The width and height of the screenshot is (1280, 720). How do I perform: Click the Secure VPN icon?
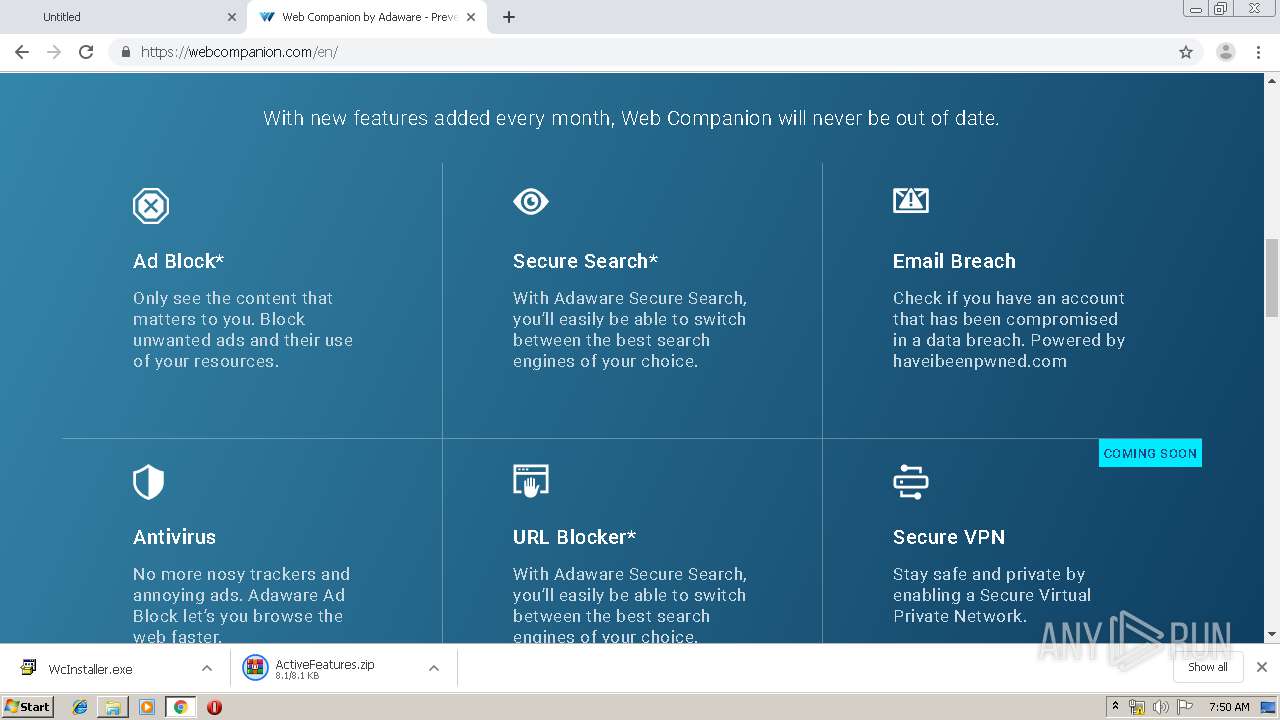click(911, 481)
